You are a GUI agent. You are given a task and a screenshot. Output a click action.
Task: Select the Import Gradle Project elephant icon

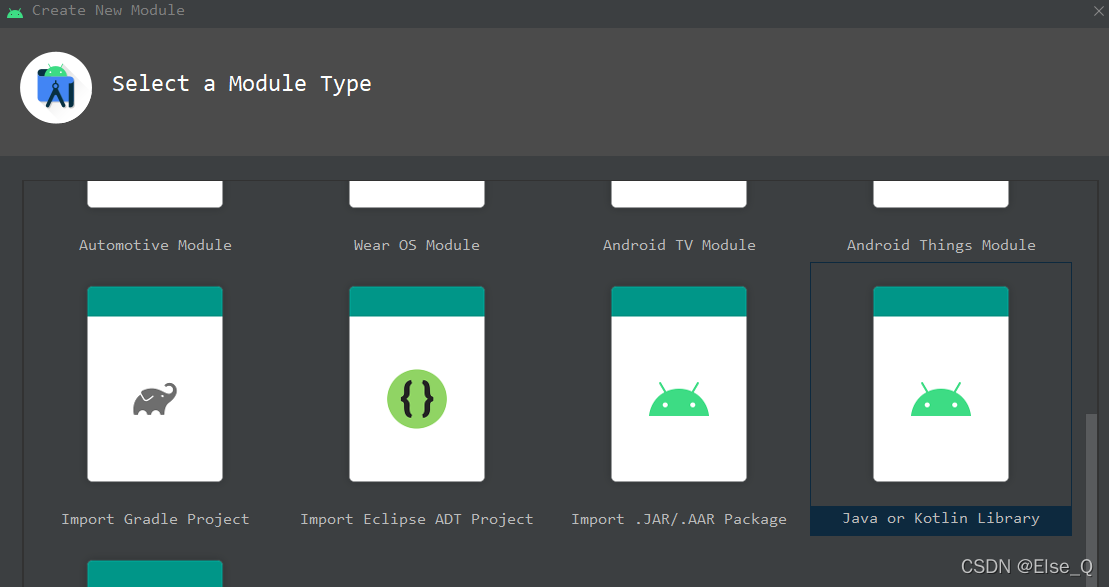[155, 400]
